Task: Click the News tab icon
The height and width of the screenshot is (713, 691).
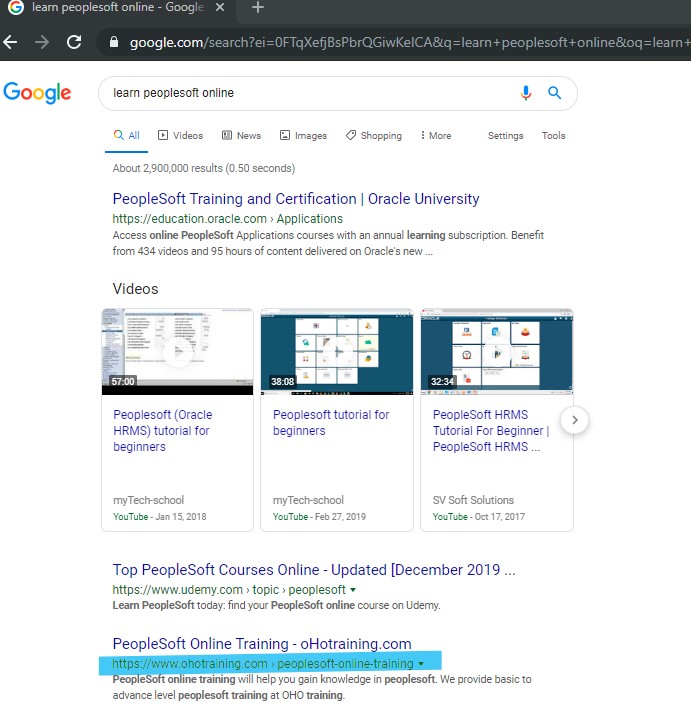Action: click(226, 135)
